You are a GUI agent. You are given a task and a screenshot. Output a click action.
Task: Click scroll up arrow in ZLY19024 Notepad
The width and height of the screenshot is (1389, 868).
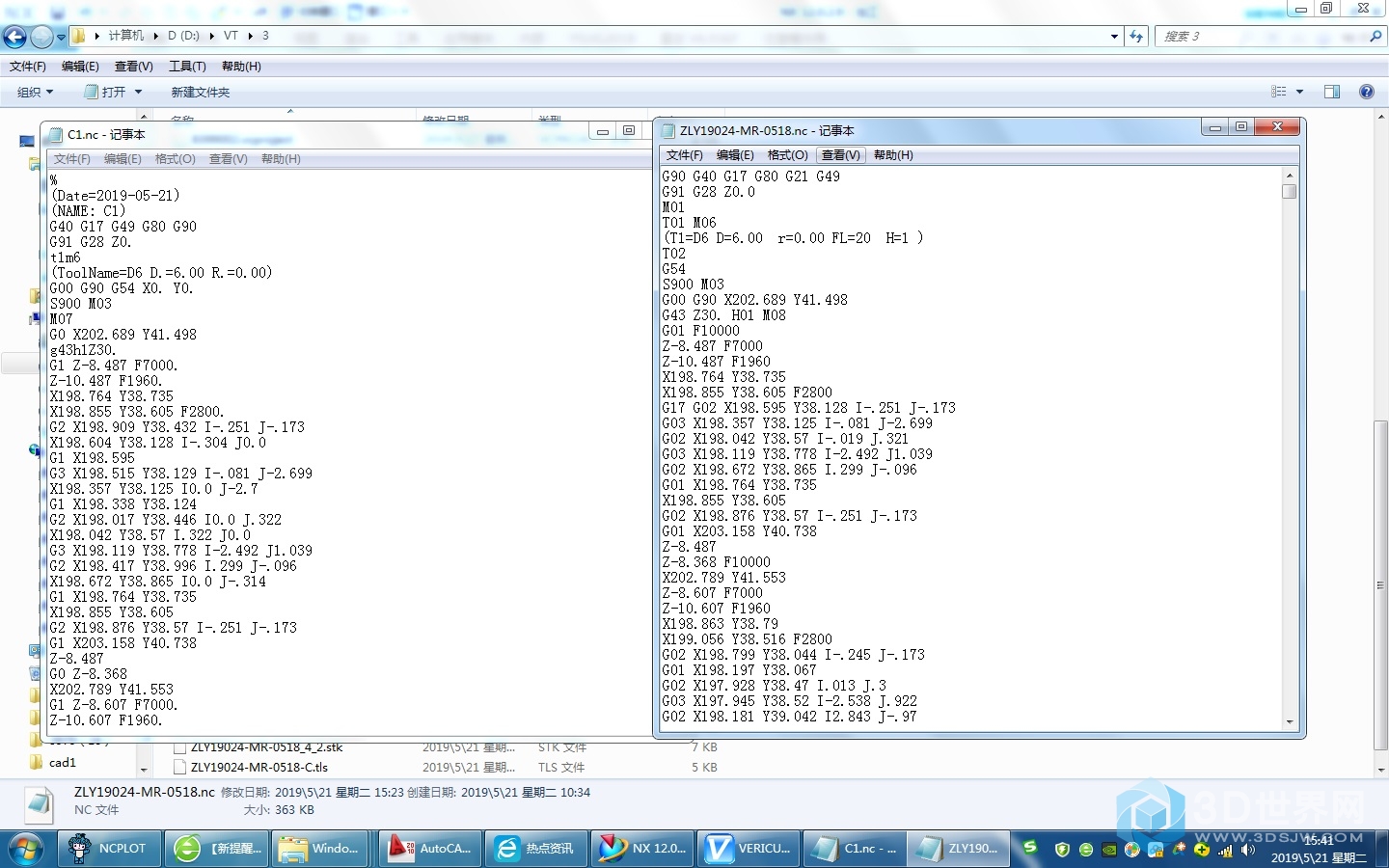point(1290,176)
